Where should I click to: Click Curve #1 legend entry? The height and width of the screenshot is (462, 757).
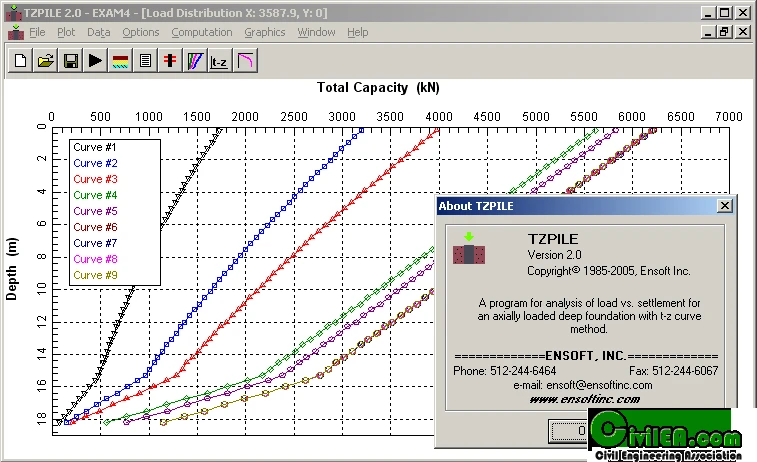pos(95,147)
